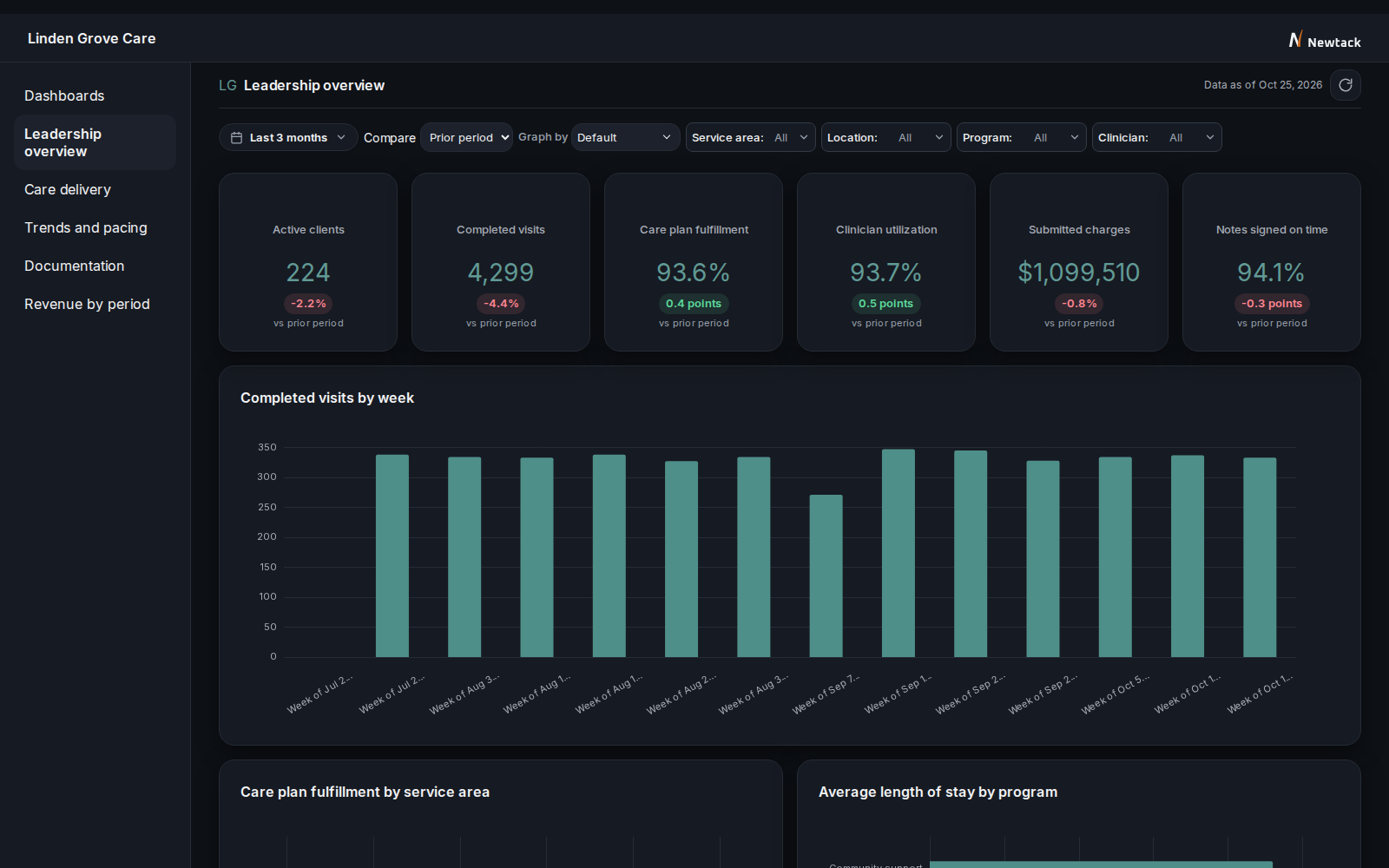This screenshot has width=1389, height=868.
Task: Expand the Location filter
Action: point(886,137)
